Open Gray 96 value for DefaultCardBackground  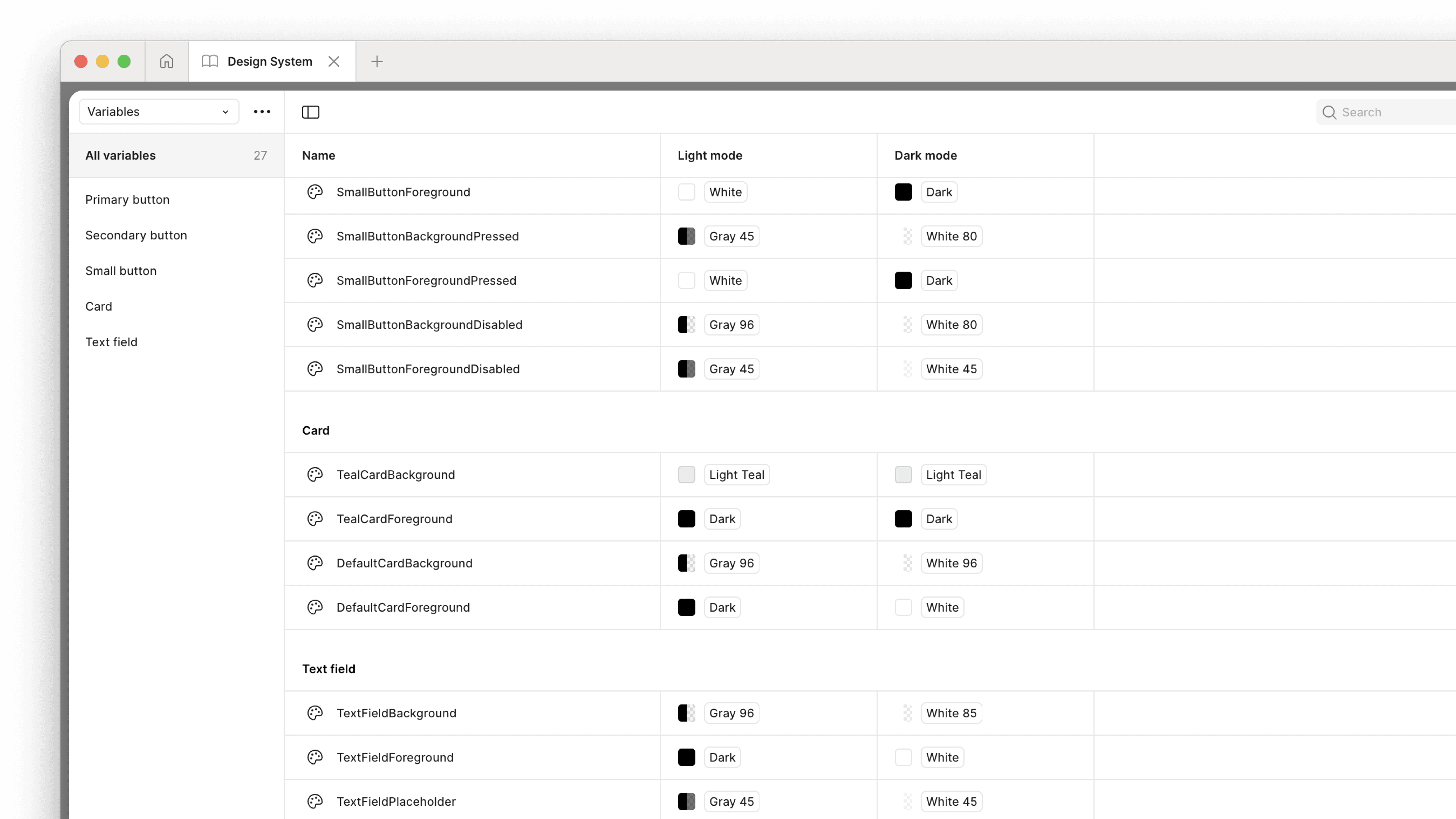click(x=731, y=563)
